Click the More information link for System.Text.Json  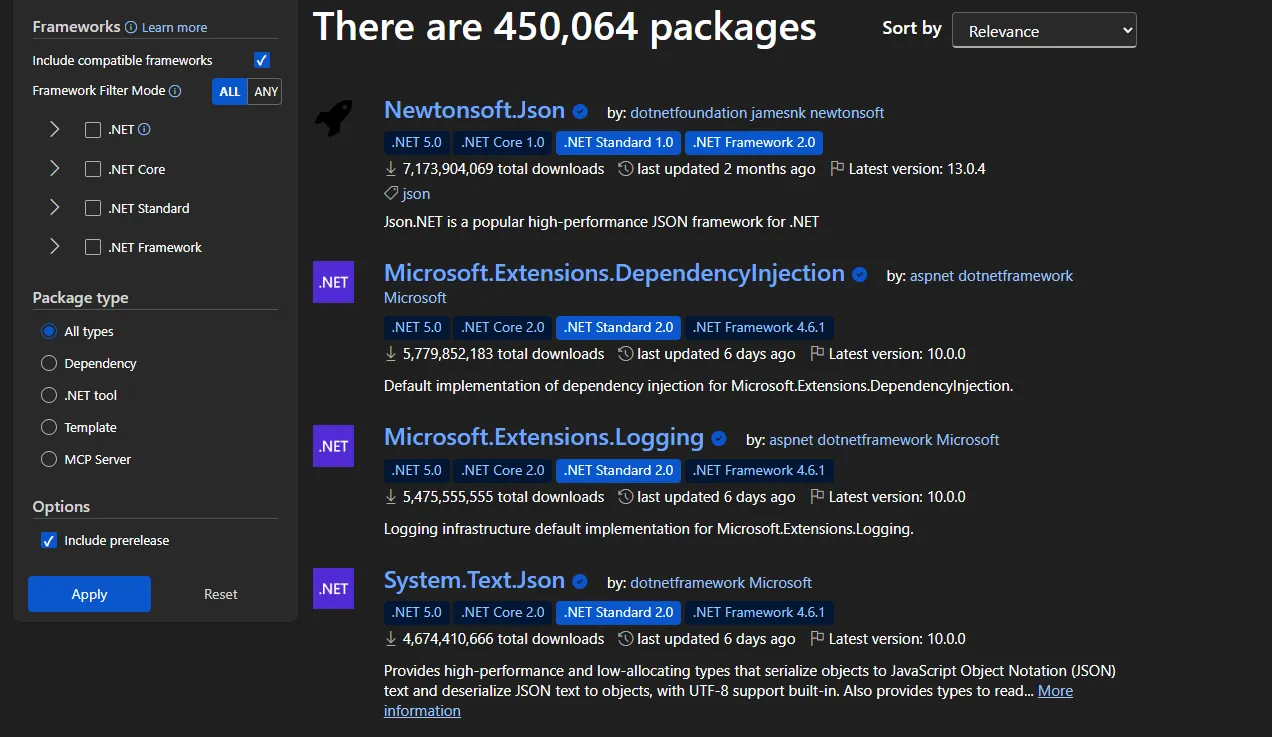1055,690
